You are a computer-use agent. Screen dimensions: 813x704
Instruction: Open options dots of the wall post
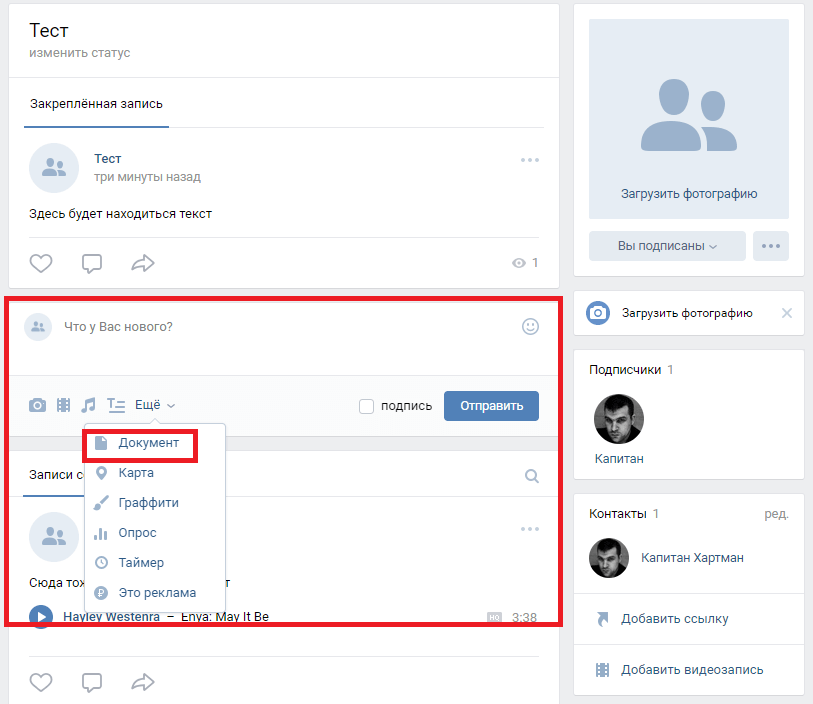(x=530, y=529)
